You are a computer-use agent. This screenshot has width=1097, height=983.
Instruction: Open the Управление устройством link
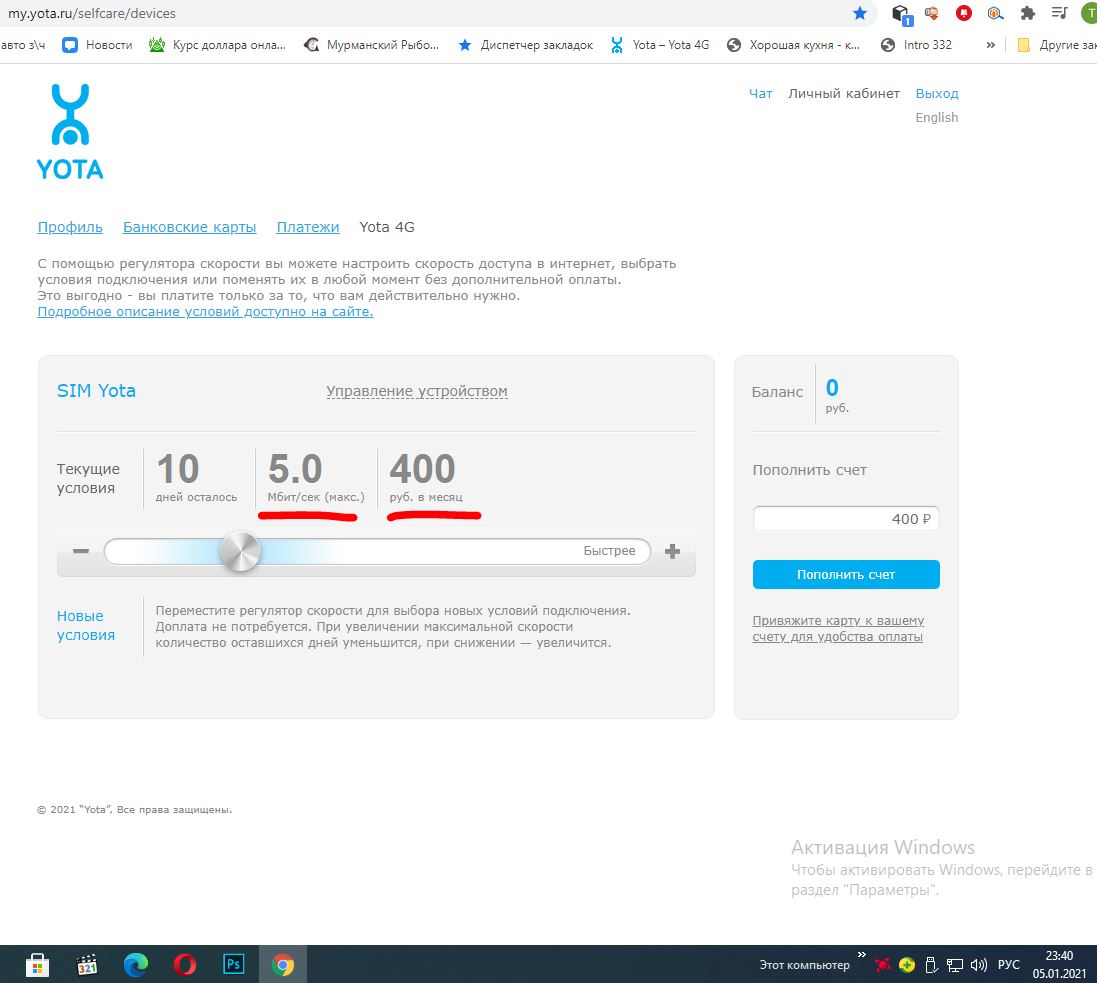pos(417,391)
